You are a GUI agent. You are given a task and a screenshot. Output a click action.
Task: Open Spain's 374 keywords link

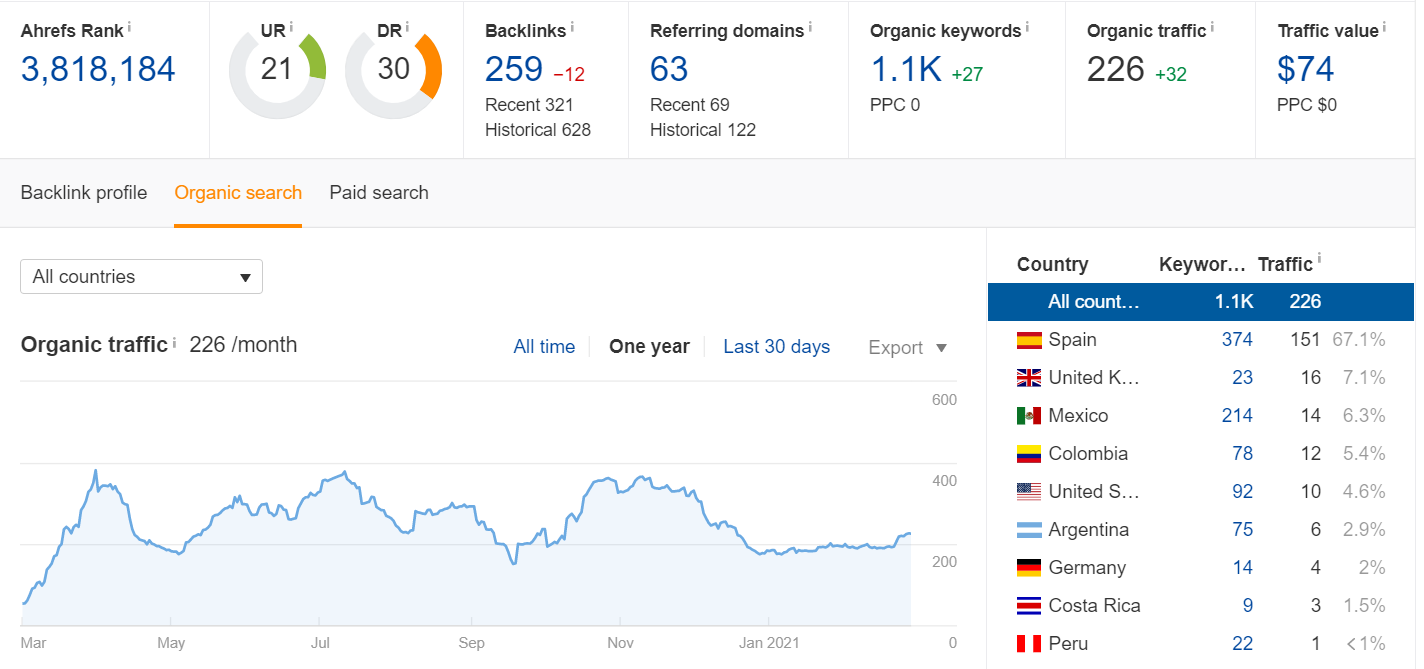click(x=1237, y=340)
